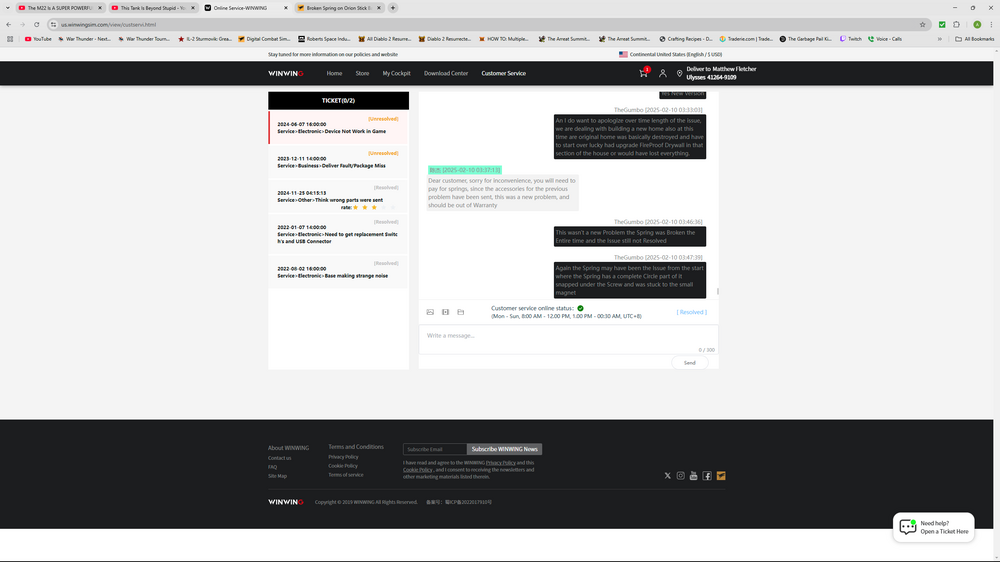Mark the ticket as Resolved

[691, 312]
